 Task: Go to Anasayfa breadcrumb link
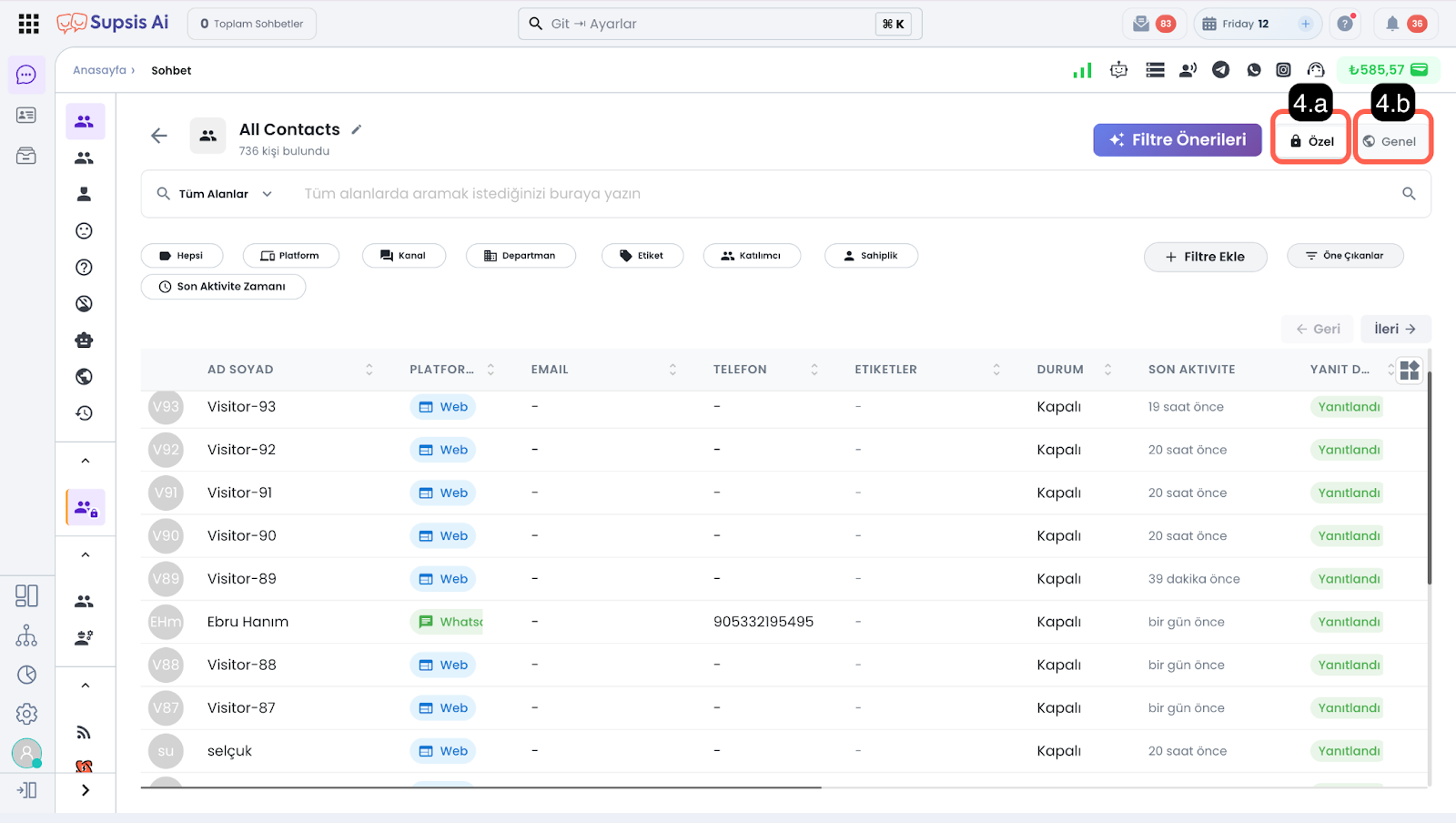pyautogui.click(x=99, y=70)
